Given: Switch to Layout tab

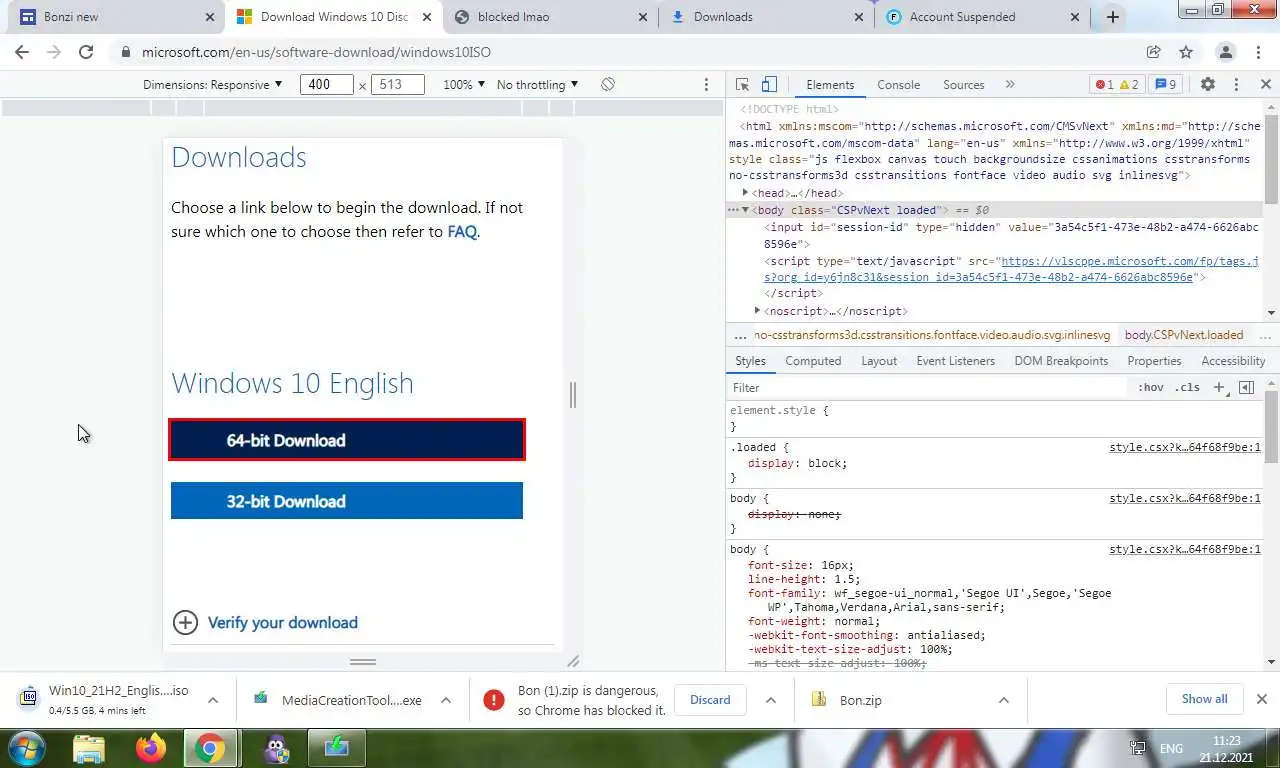Looking at the screenshot, I should click(x=879, y=361).
